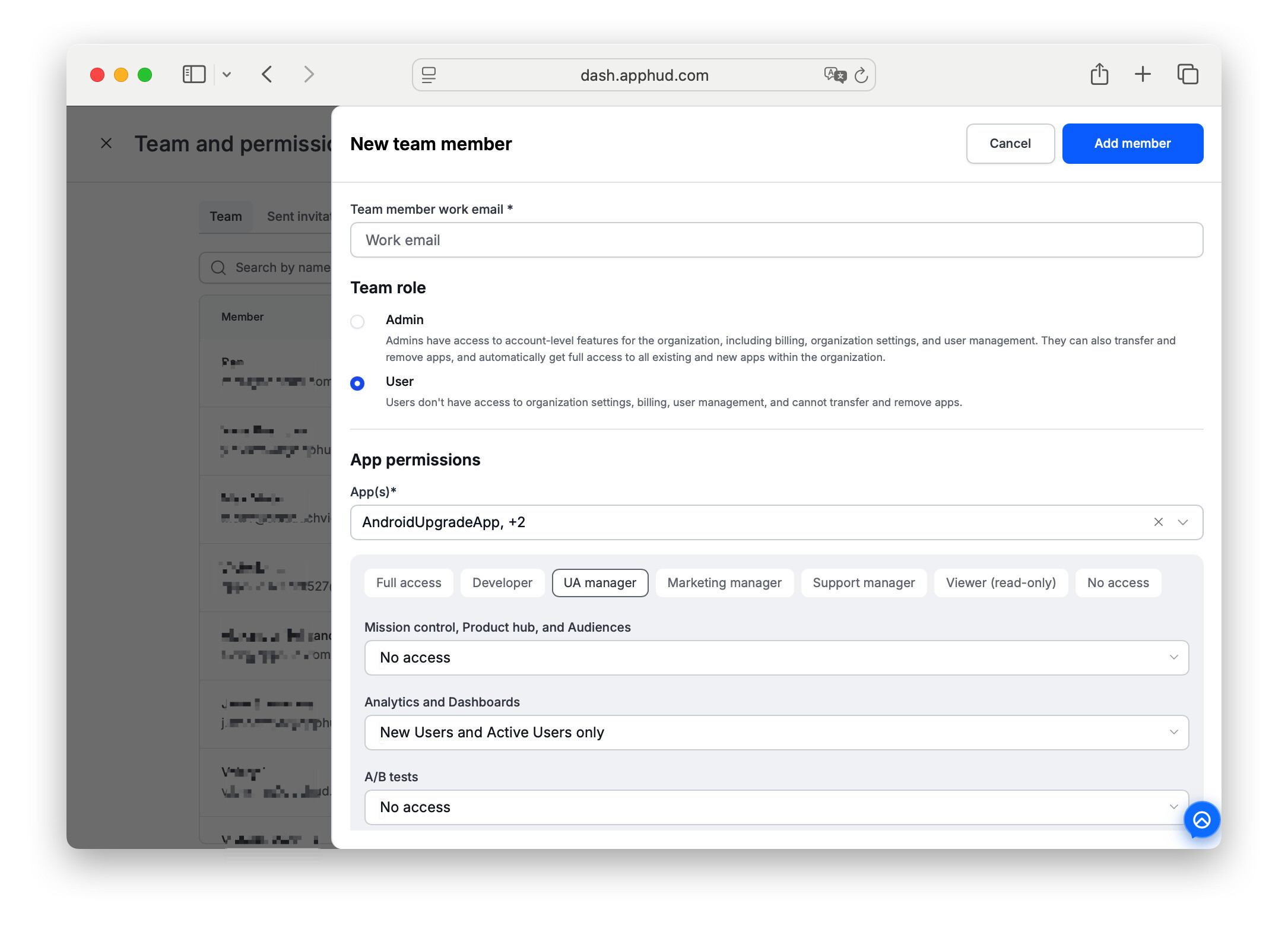
Task: Click the Search by name field
Action: (265, 268)
